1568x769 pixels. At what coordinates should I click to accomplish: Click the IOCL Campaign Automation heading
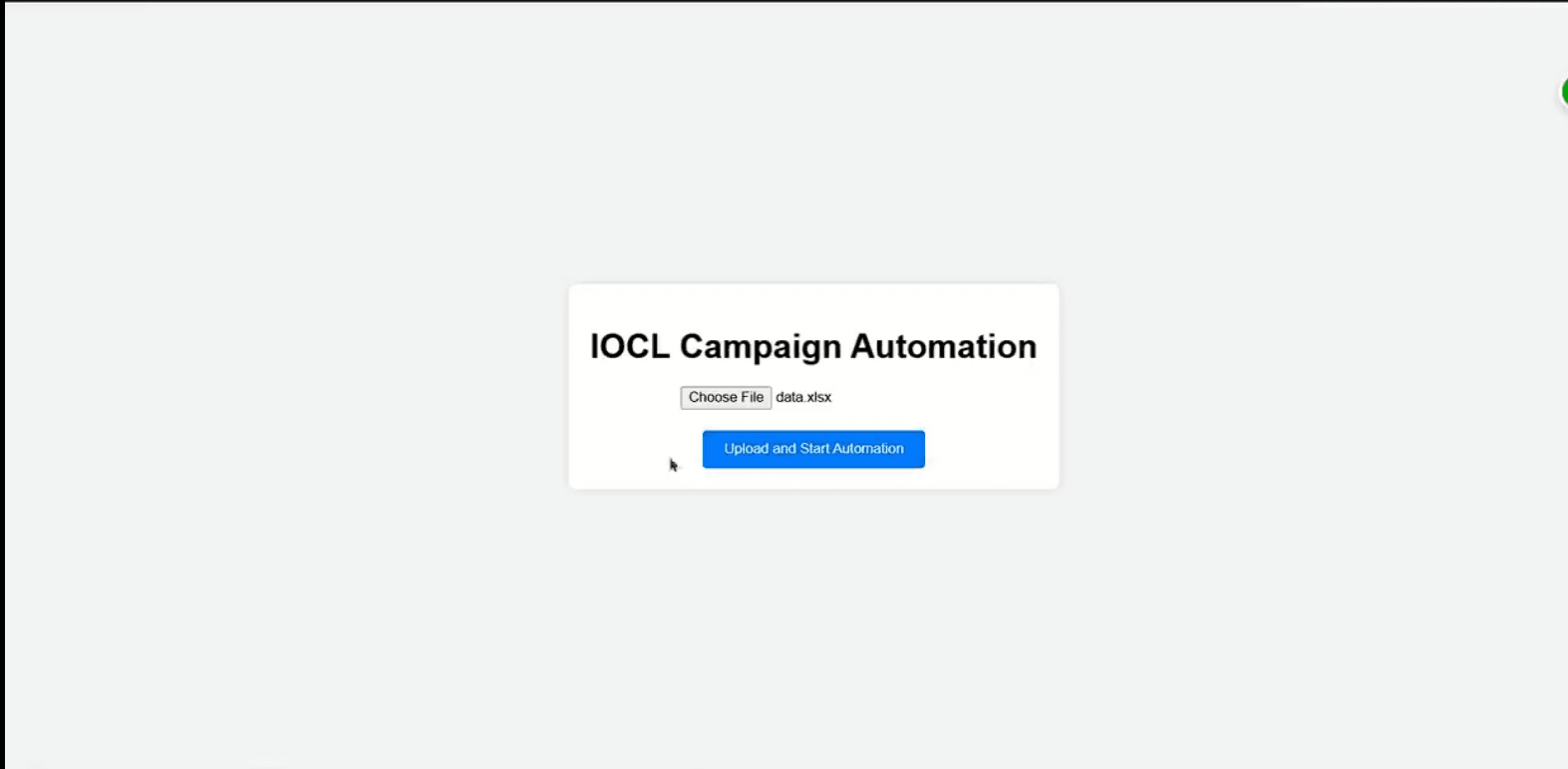click(813, 346)
